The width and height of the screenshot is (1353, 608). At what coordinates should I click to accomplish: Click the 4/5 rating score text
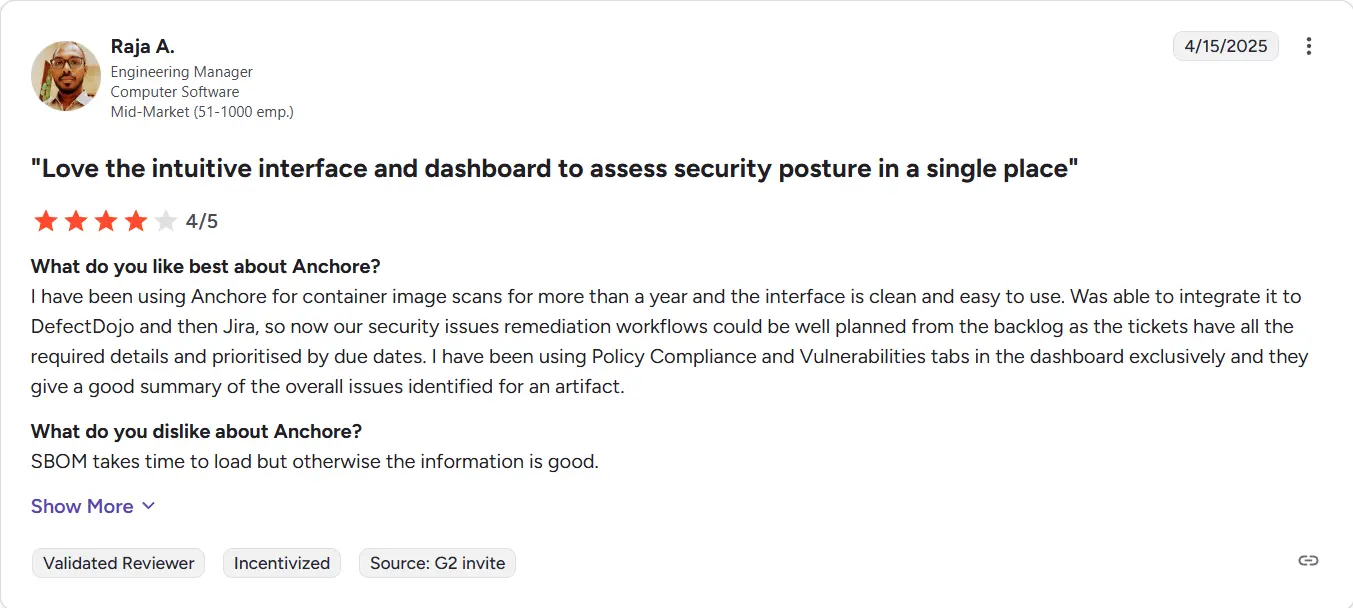pyautogui.click(x=202, y=221)
